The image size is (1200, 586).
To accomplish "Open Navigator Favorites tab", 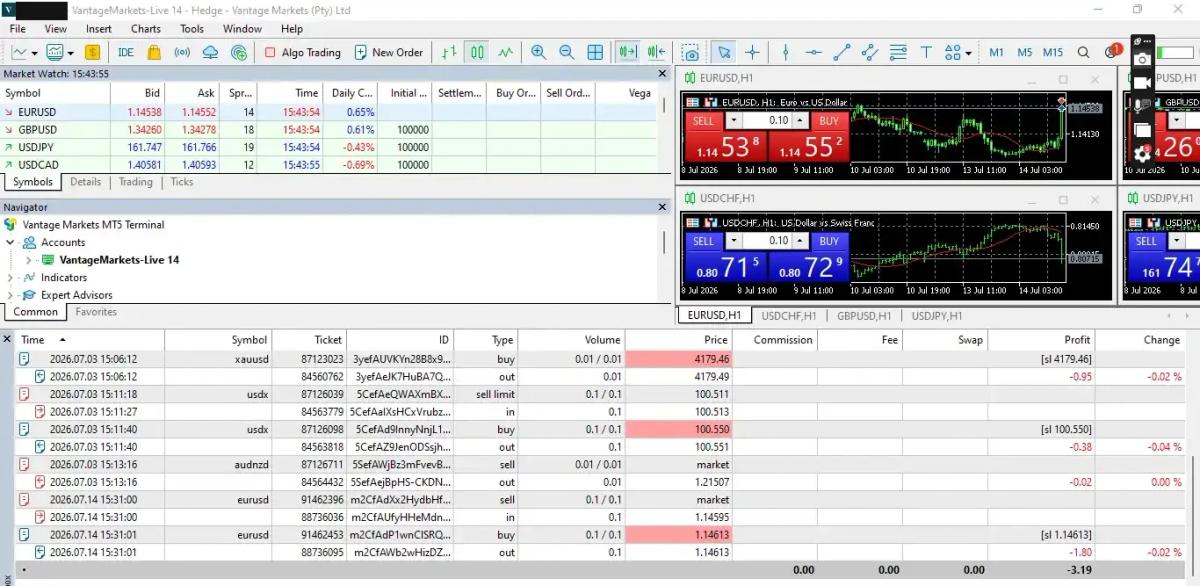I will click(96, 312).
